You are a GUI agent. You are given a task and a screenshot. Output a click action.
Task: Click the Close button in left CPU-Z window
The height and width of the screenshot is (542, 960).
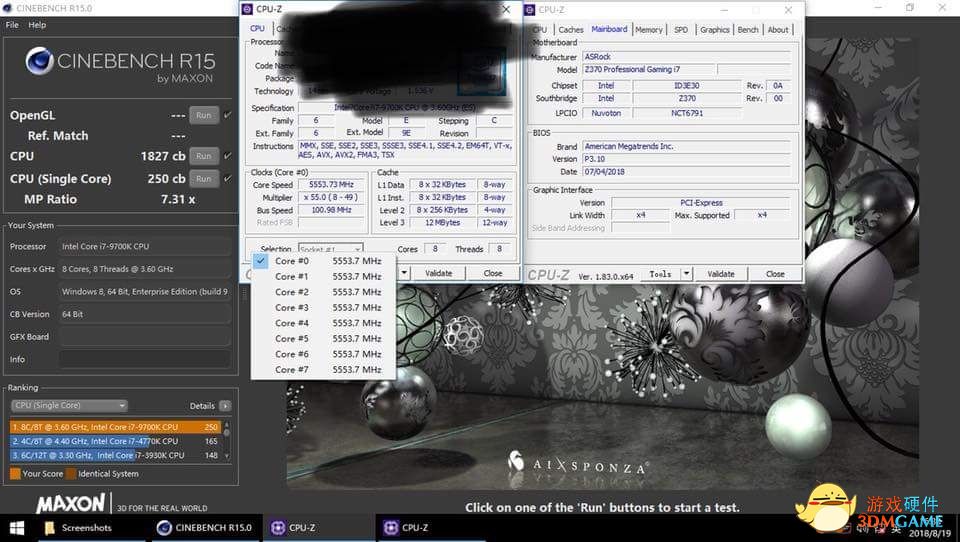pyautogui.click(x=493, y=273)
